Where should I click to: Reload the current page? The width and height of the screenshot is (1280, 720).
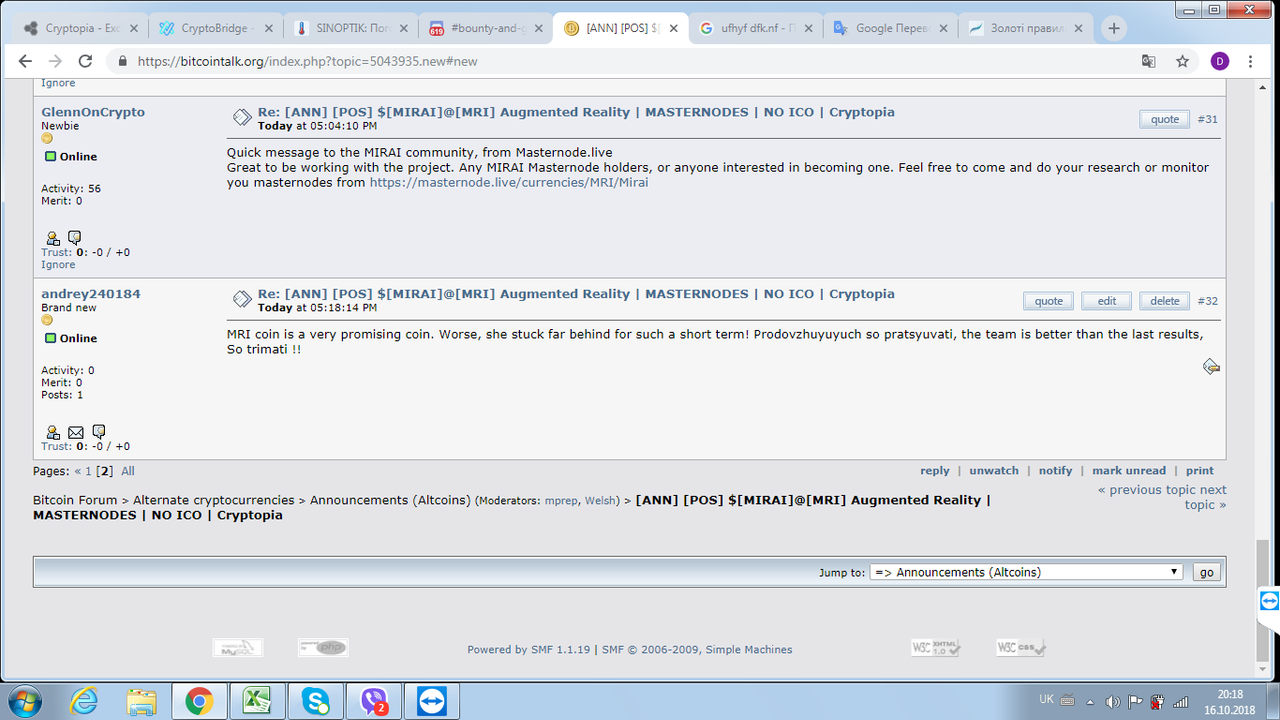pos(85,61)
